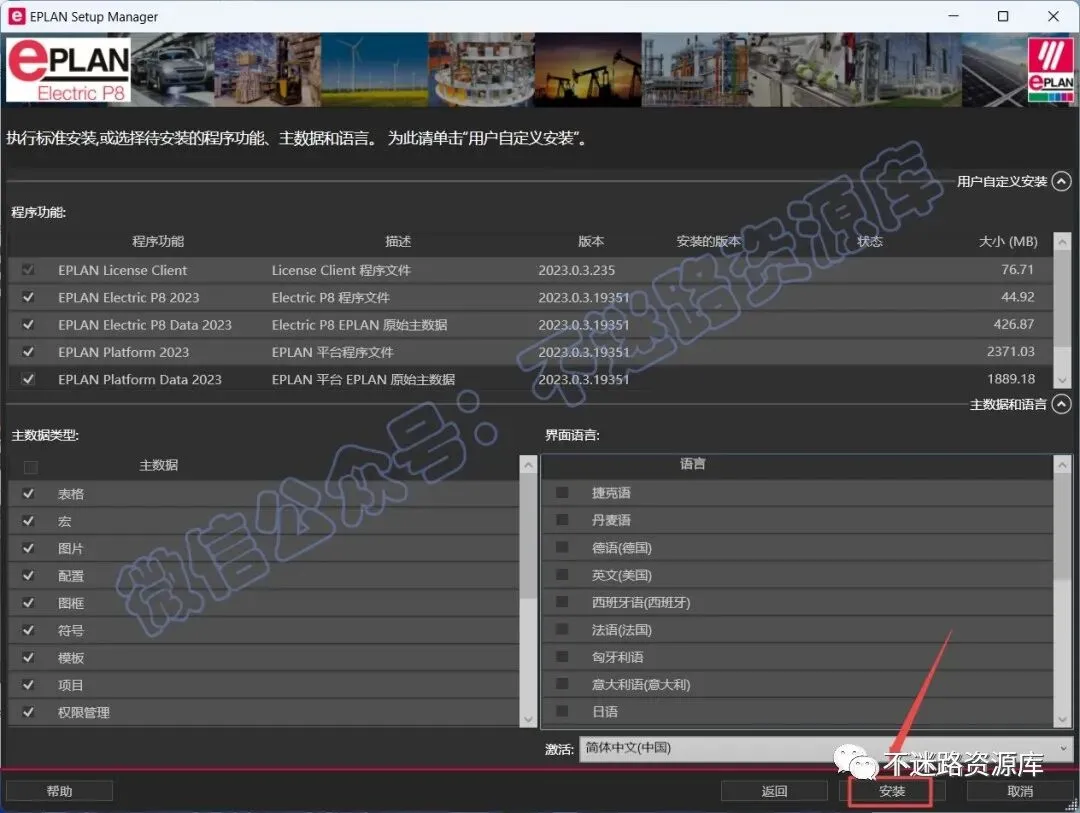This screenshot has width=1080, height=813.
Task: Click the 帮助 button
Action: (59, 791)
